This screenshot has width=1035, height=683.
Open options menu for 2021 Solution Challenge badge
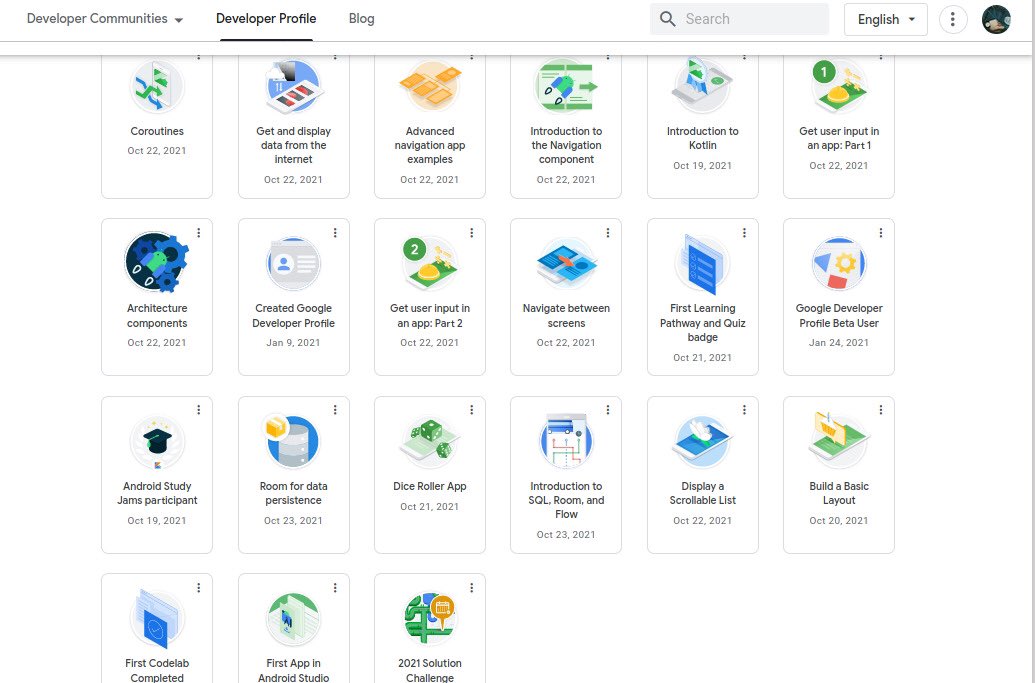click(x=472, y=587)
